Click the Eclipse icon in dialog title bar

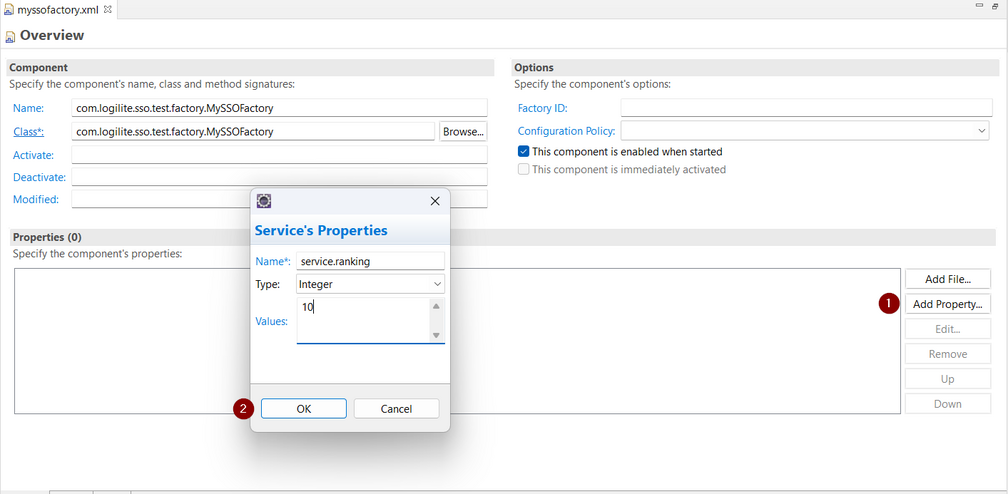[264, 201]
